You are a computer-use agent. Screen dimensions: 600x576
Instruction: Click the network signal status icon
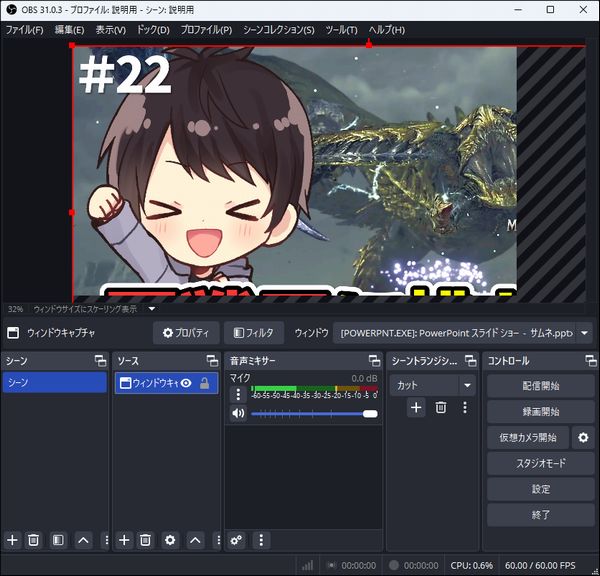(x=307, y=565)
